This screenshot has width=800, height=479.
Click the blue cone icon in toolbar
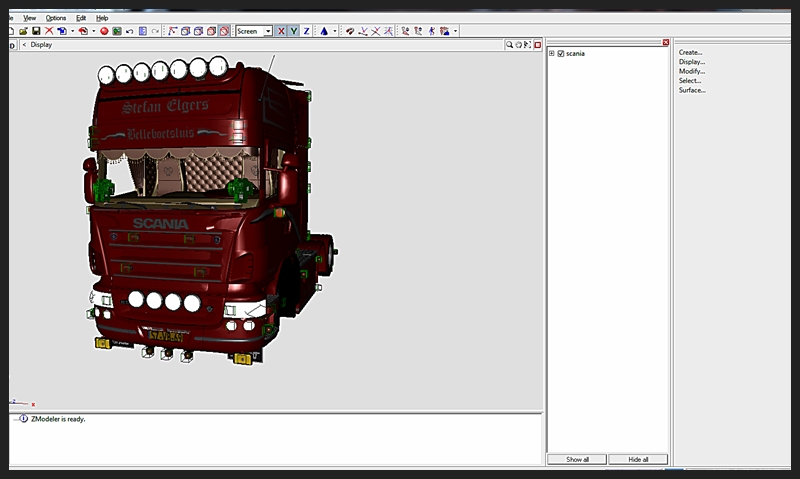324,31
